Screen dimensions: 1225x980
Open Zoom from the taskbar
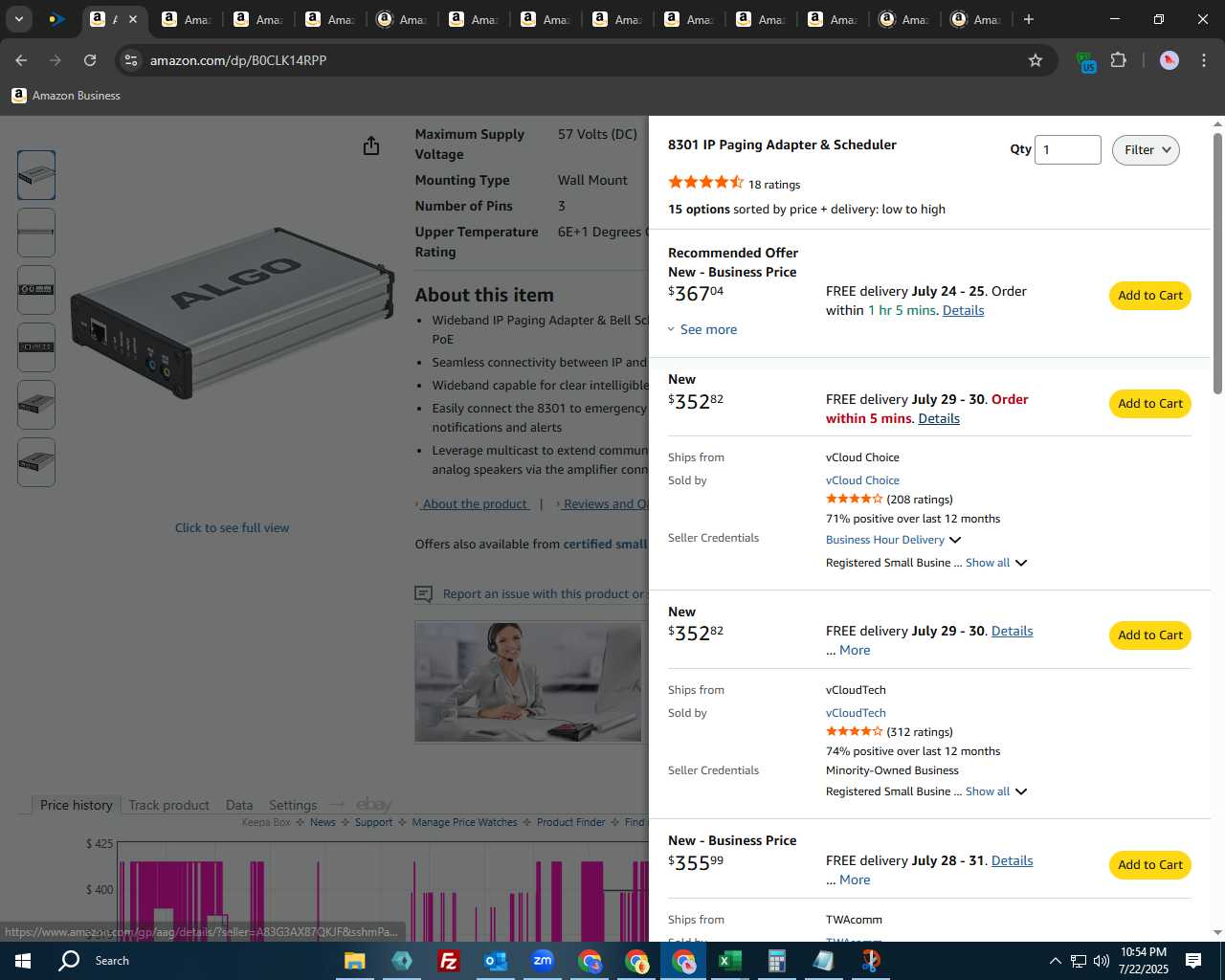click(543, 961)
